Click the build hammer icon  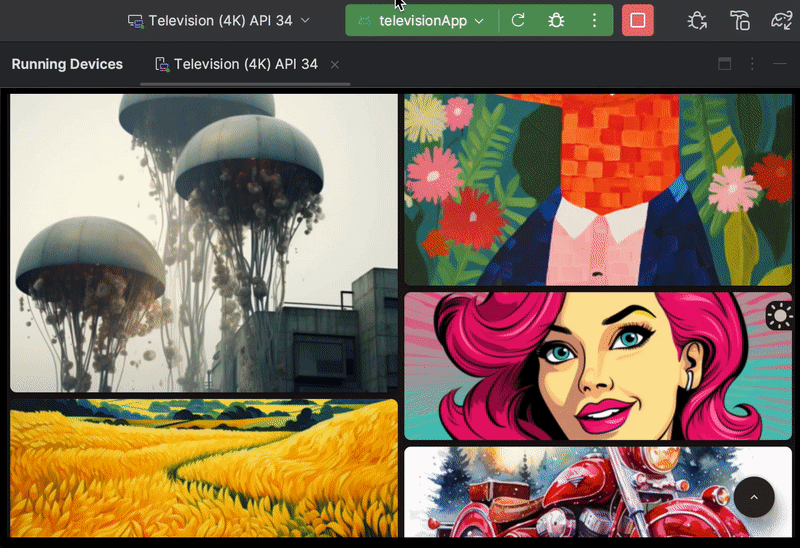740,21
